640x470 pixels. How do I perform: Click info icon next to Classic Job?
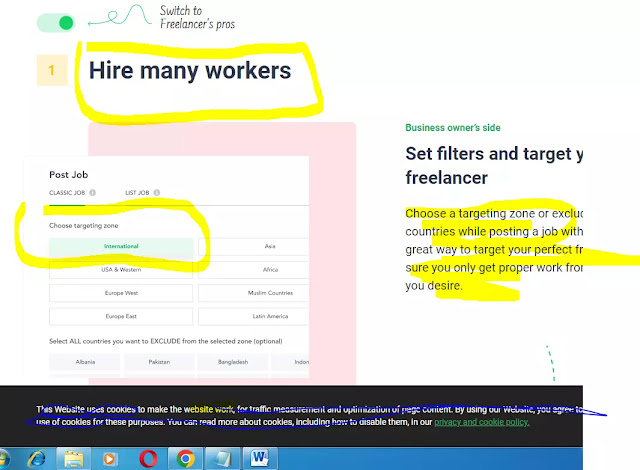pos(93,193)
